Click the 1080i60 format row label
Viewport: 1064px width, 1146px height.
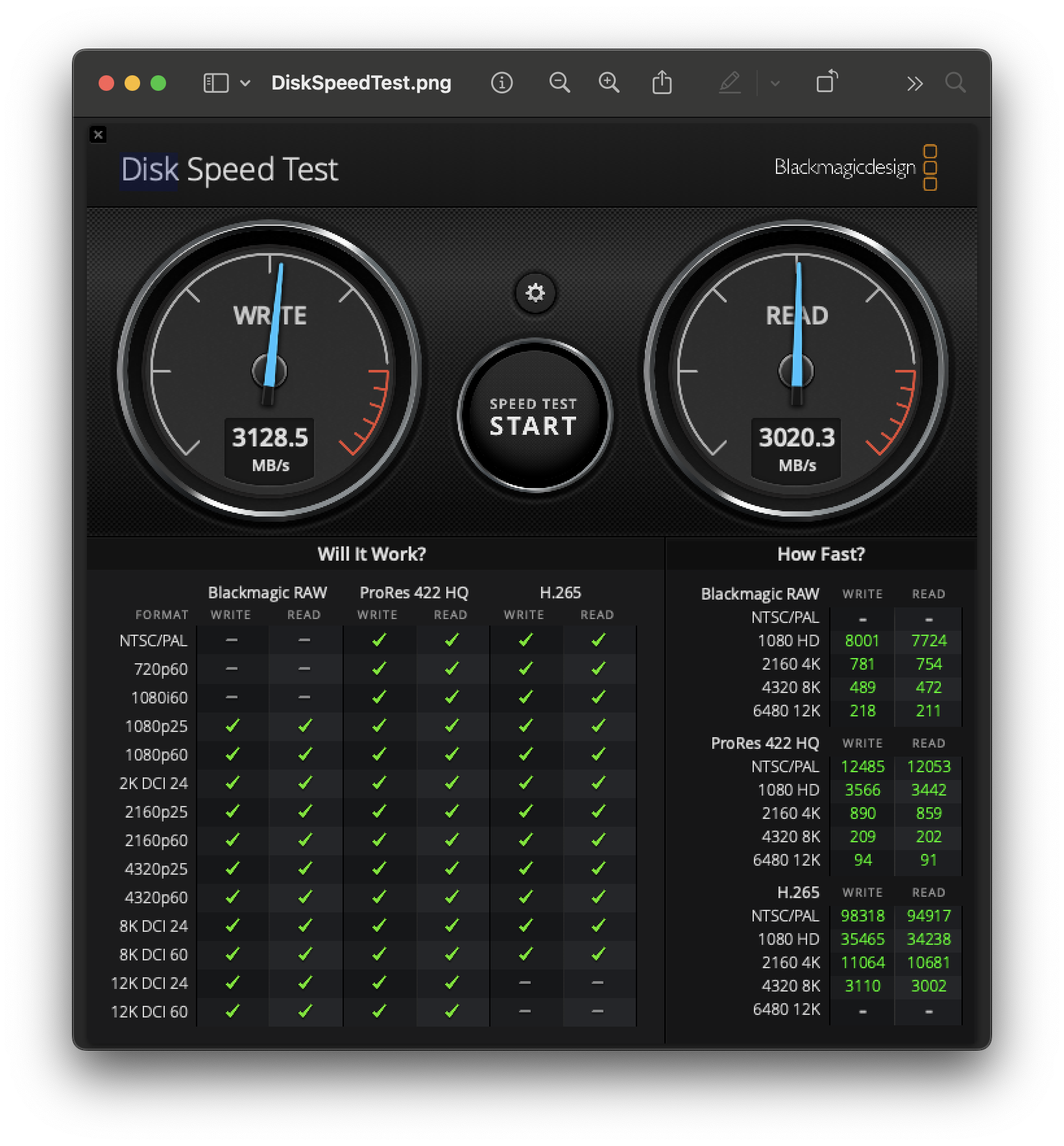159,698
